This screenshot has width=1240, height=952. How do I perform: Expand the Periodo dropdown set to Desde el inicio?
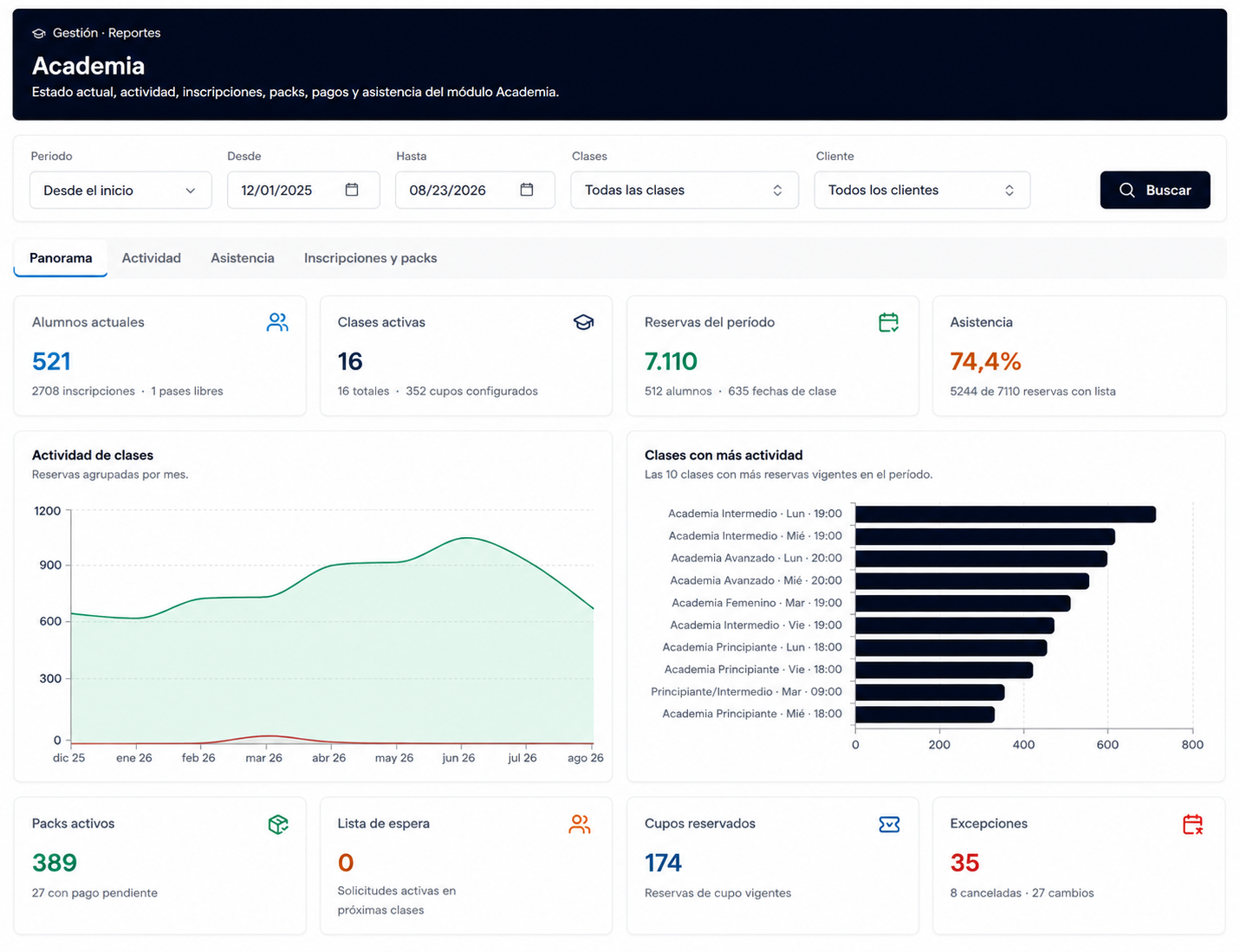tap(120, 191)
